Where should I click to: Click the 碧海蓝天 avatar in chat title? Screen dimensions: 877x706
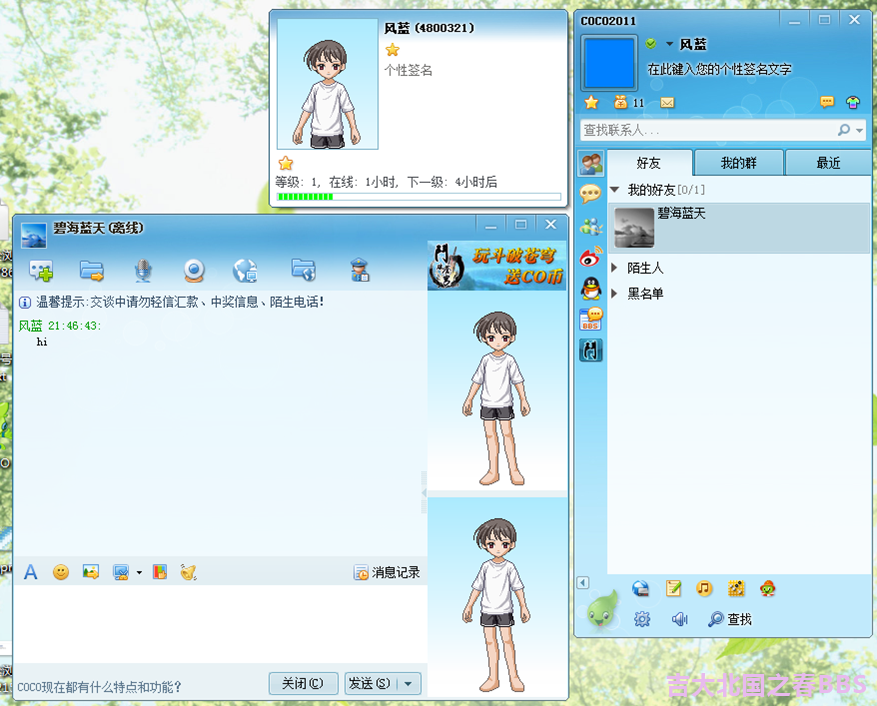[x=34, y=235]
